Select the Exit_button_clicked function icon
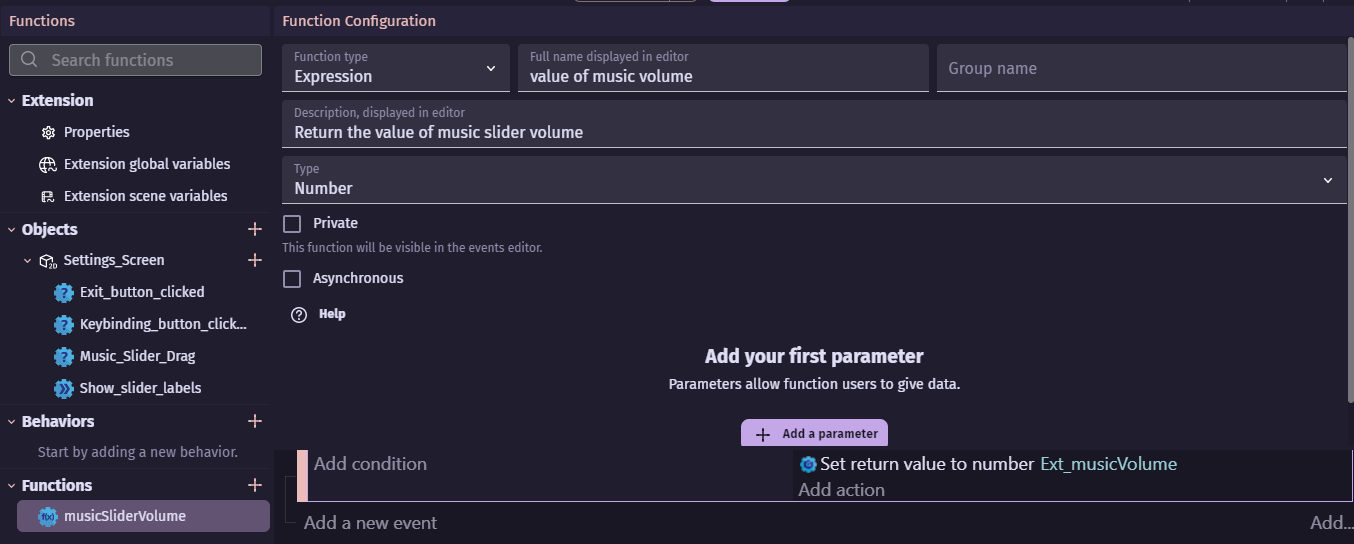The height and width of the screenshot is (544, 1354). (x=63, y=292)
